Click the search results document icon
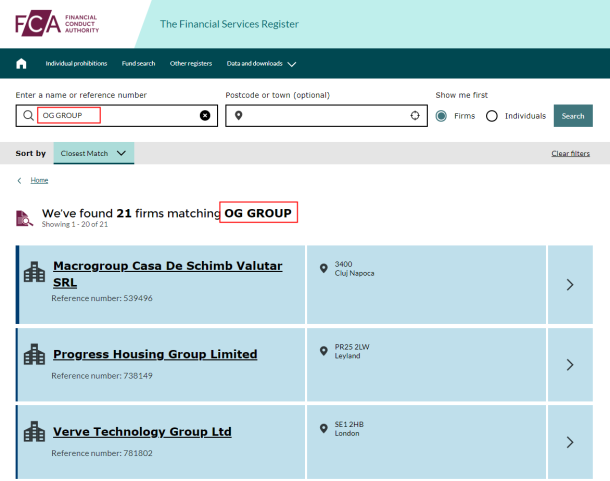The image size is (610, 481). click(24, 218)
